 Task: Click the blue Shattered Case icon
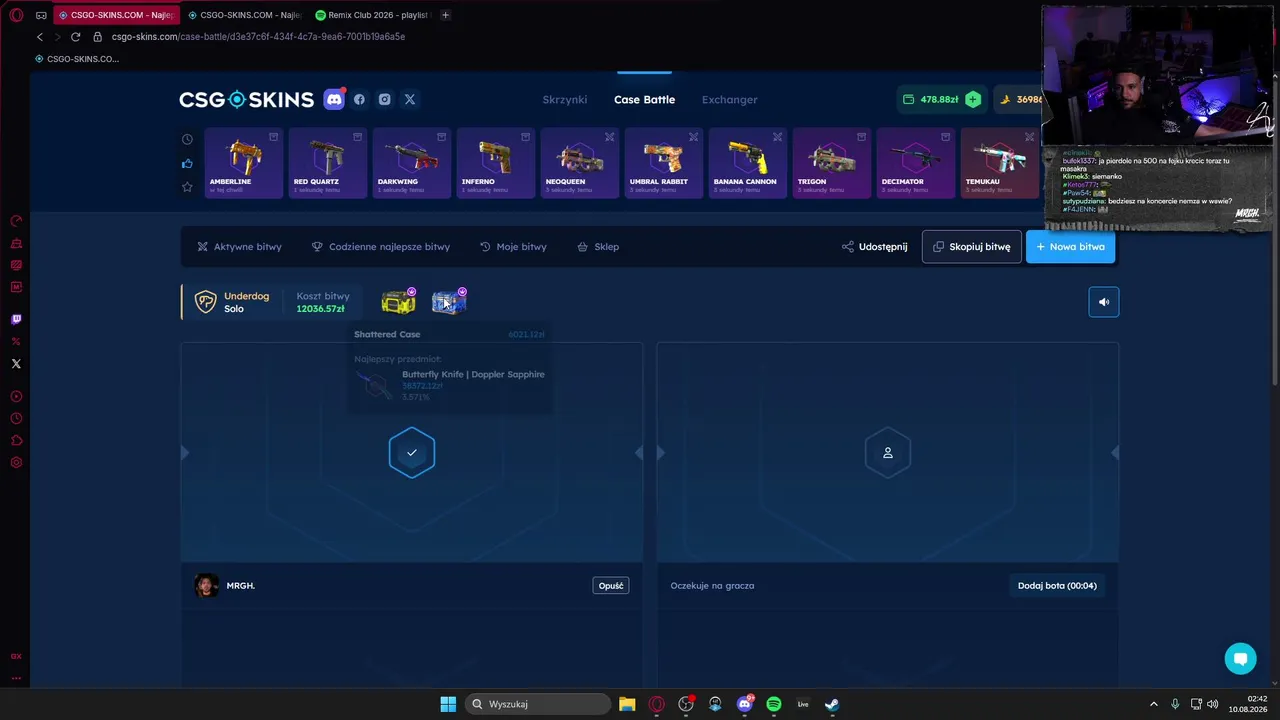tap(449, 302)
